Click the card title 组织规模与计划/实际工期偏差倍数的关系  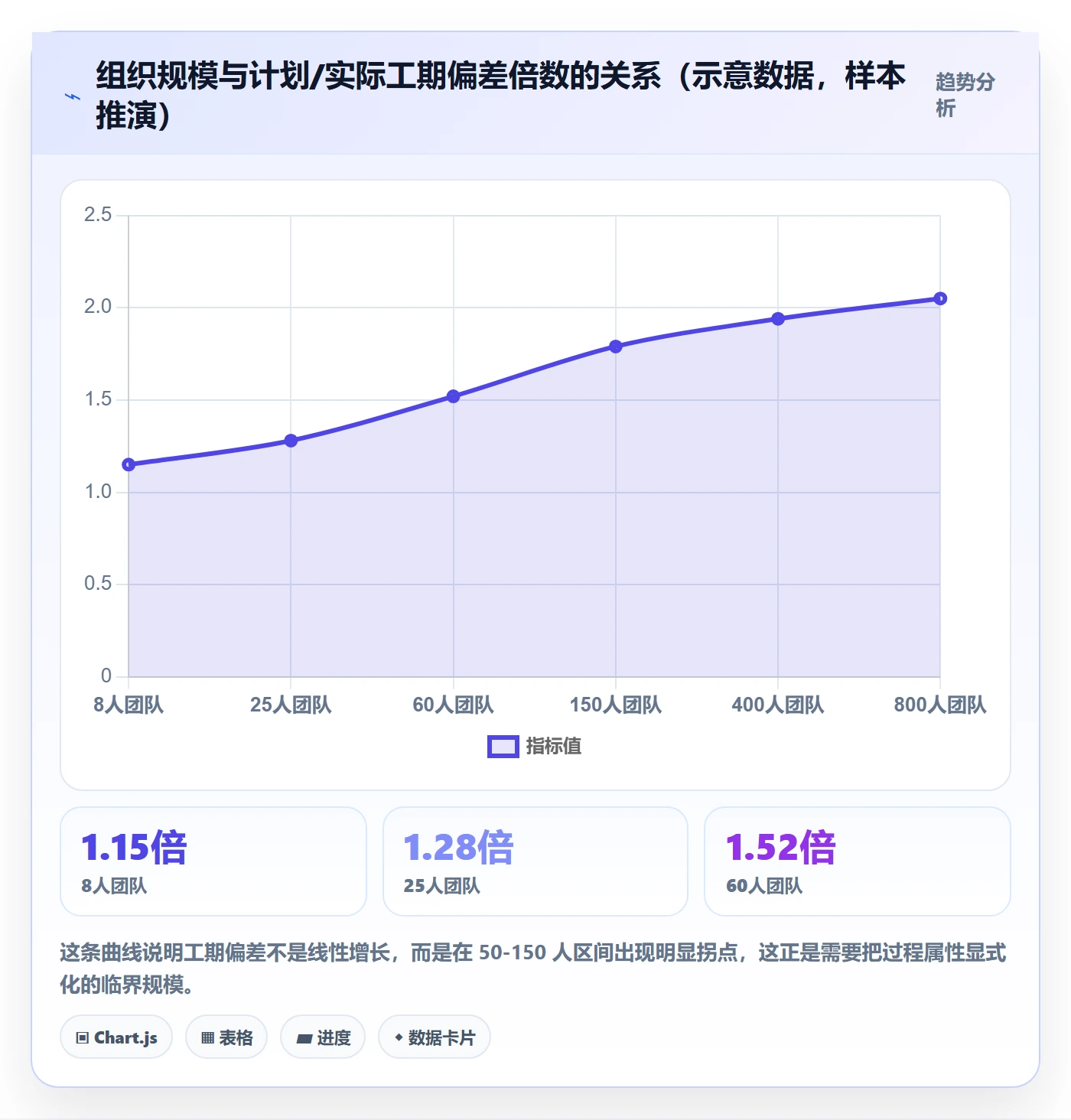[x=501, y=96]
